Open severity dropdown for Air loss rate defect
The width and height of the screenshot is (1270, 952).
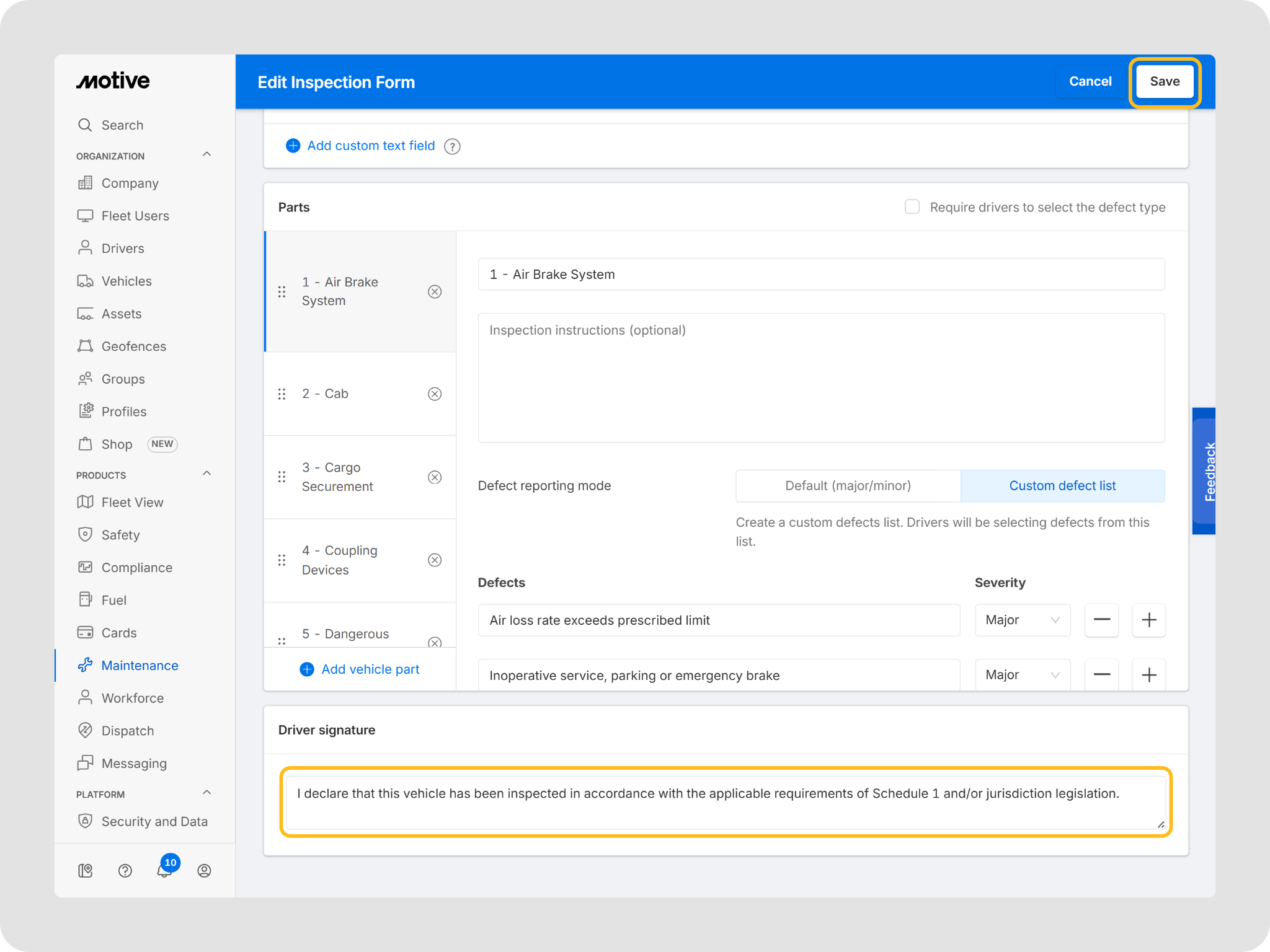pyautogui.click(x=1022, y=620)
